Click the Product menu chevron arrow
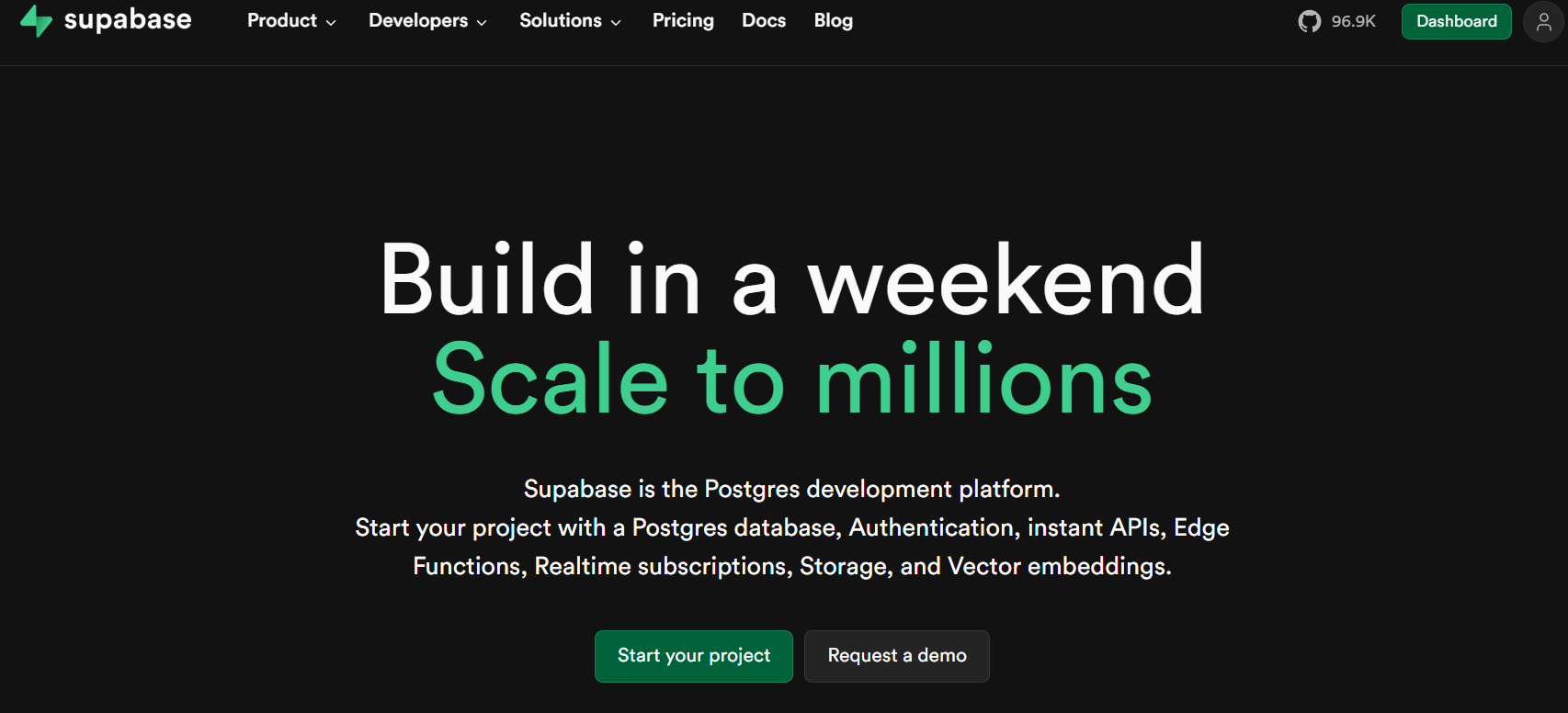This screenshot has height=713, width=1568. pos(331,22)
